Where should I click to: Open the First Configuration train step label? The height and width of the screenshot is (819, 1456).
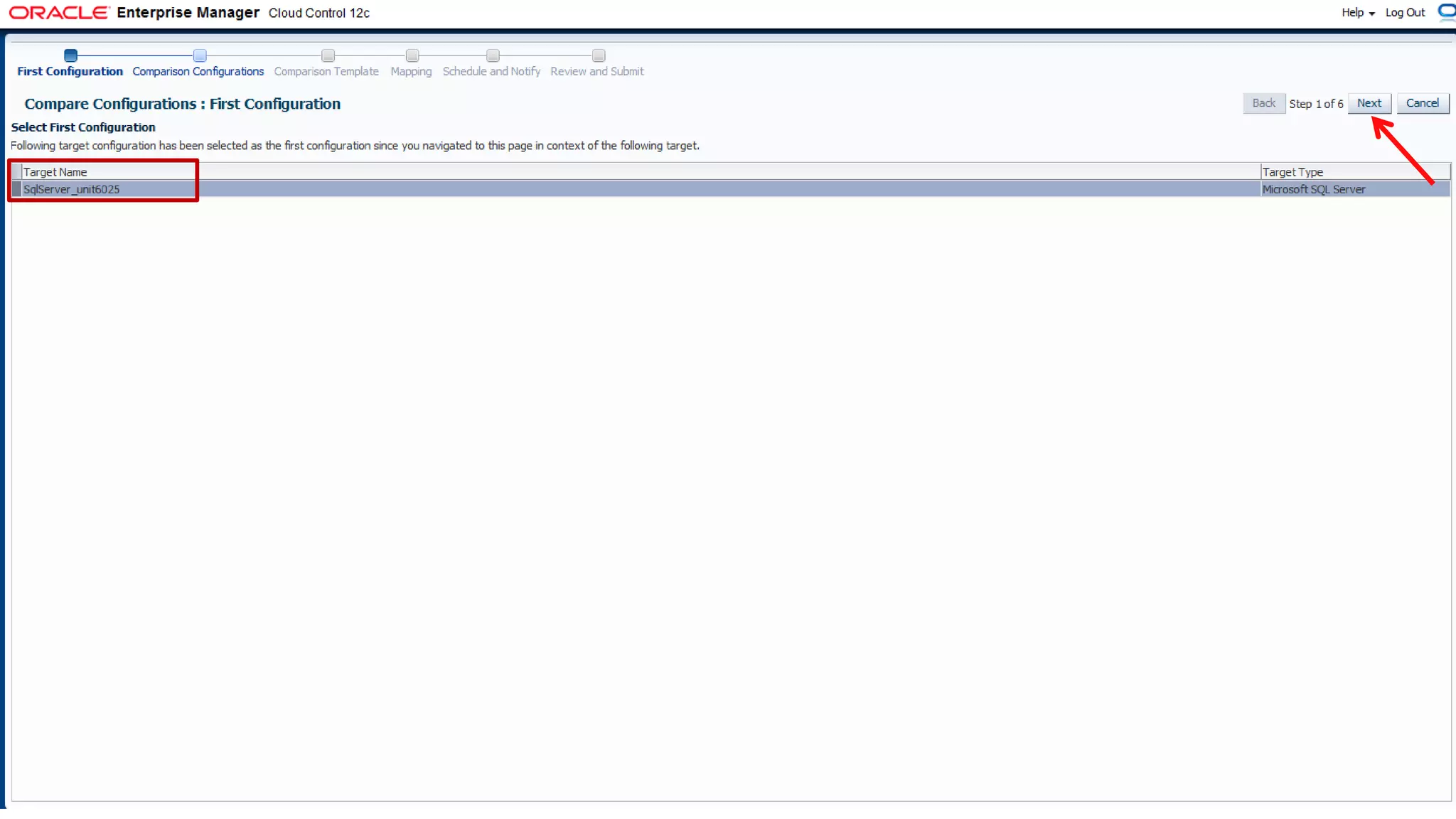click(x=70, y=71)
